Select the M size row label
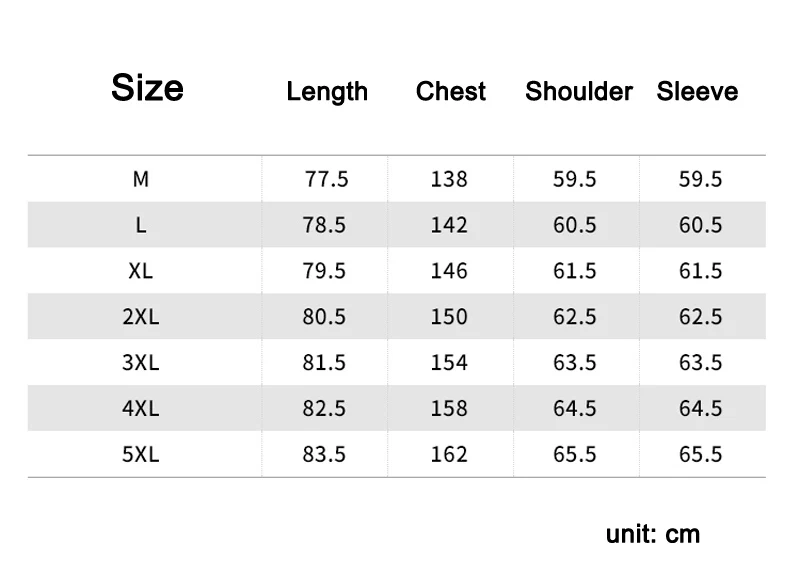The height and width of the screenshot is (577, 800). tap(141, 179)
